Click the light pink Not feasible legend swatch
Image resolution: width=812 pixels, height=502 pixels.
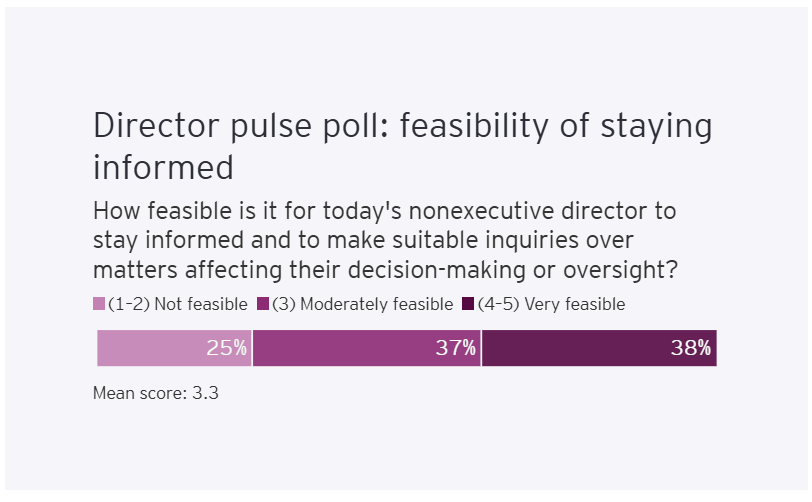click(98, 304)
